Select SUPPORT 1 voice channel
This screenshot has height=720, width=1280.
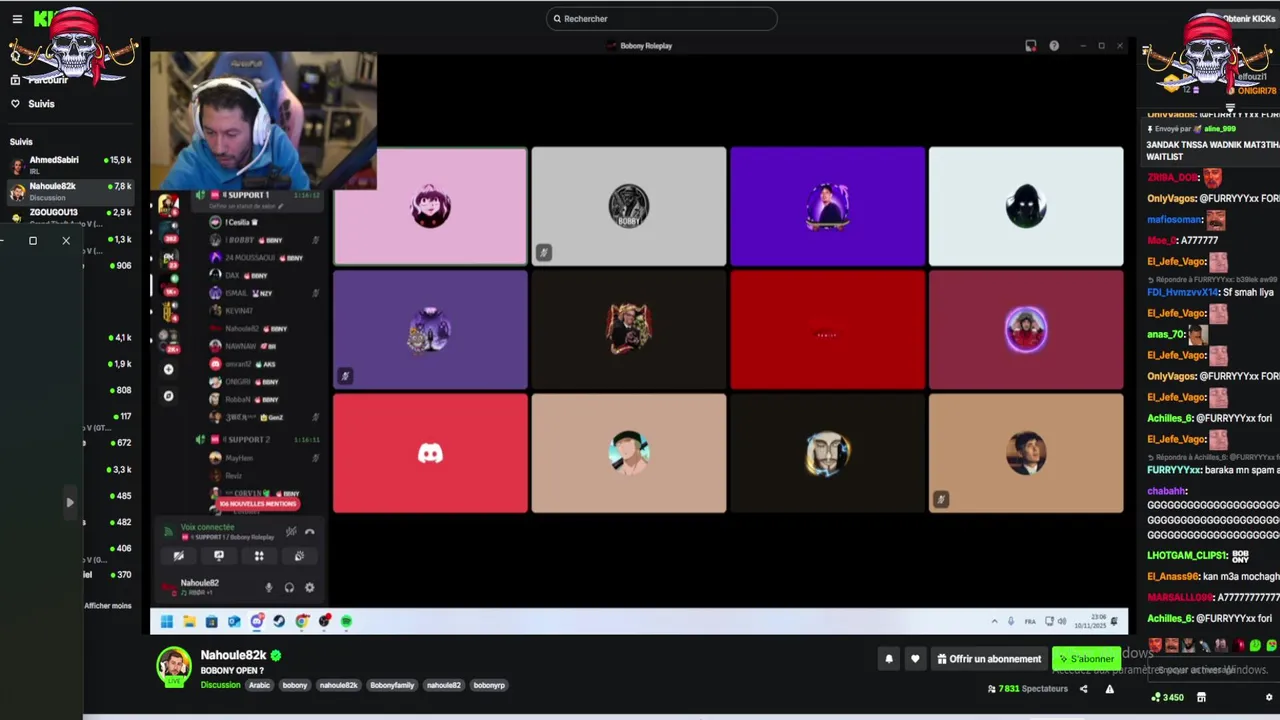tap(255, 195)
